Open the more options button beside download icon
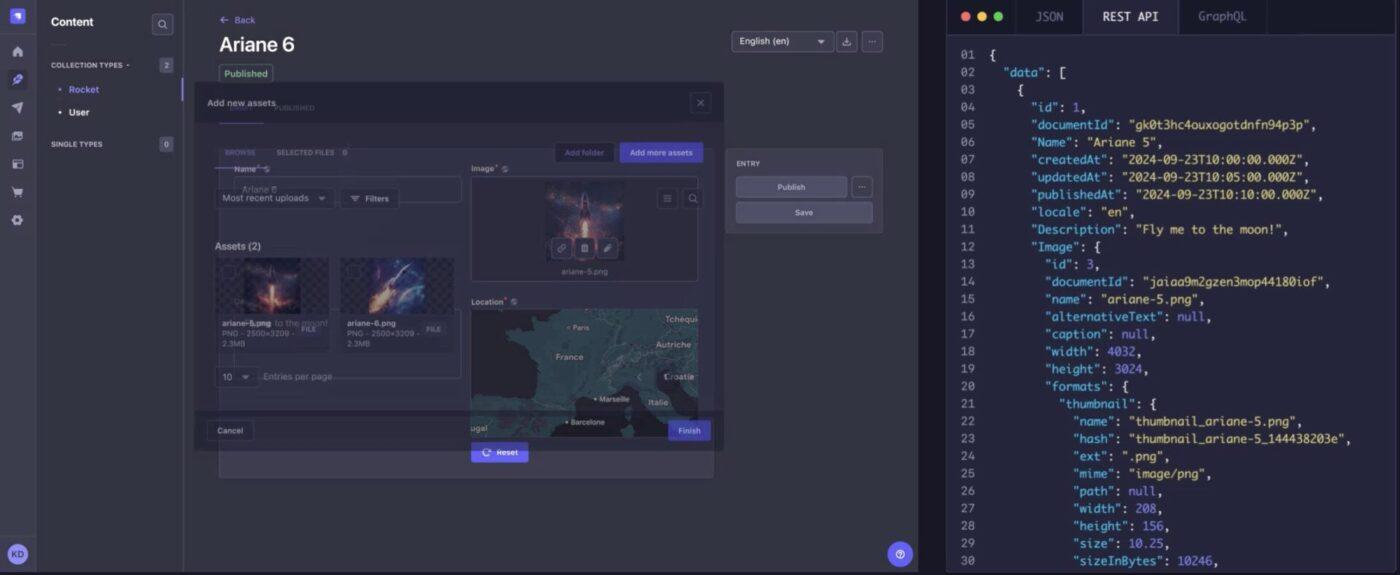 coord(873,41)
